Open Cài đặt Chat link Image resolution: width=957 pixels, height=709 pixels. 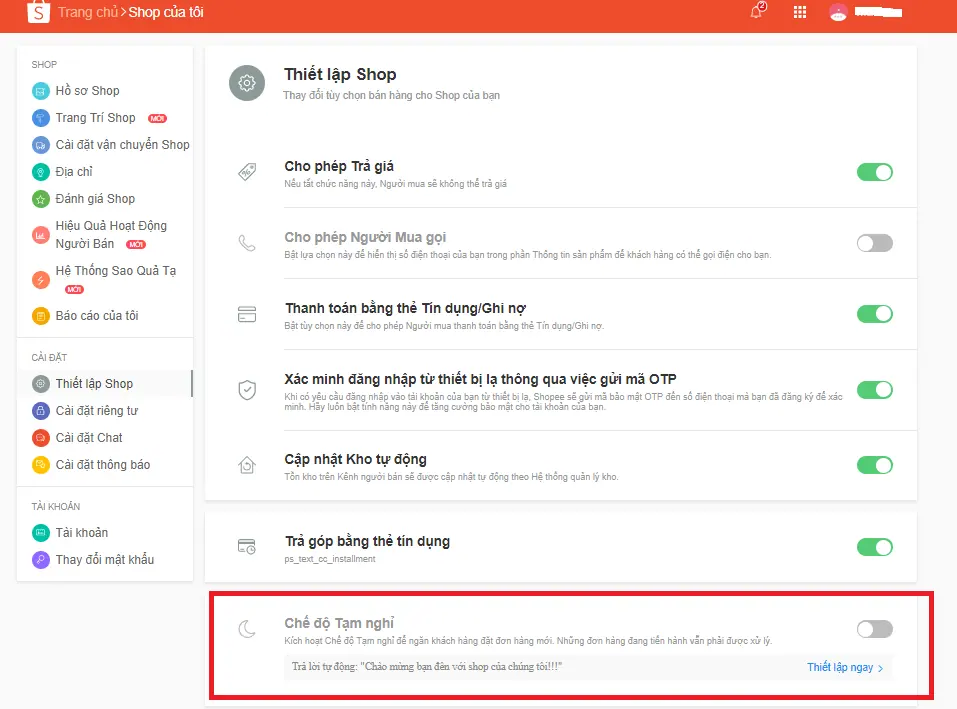click(x=88, y=437)
